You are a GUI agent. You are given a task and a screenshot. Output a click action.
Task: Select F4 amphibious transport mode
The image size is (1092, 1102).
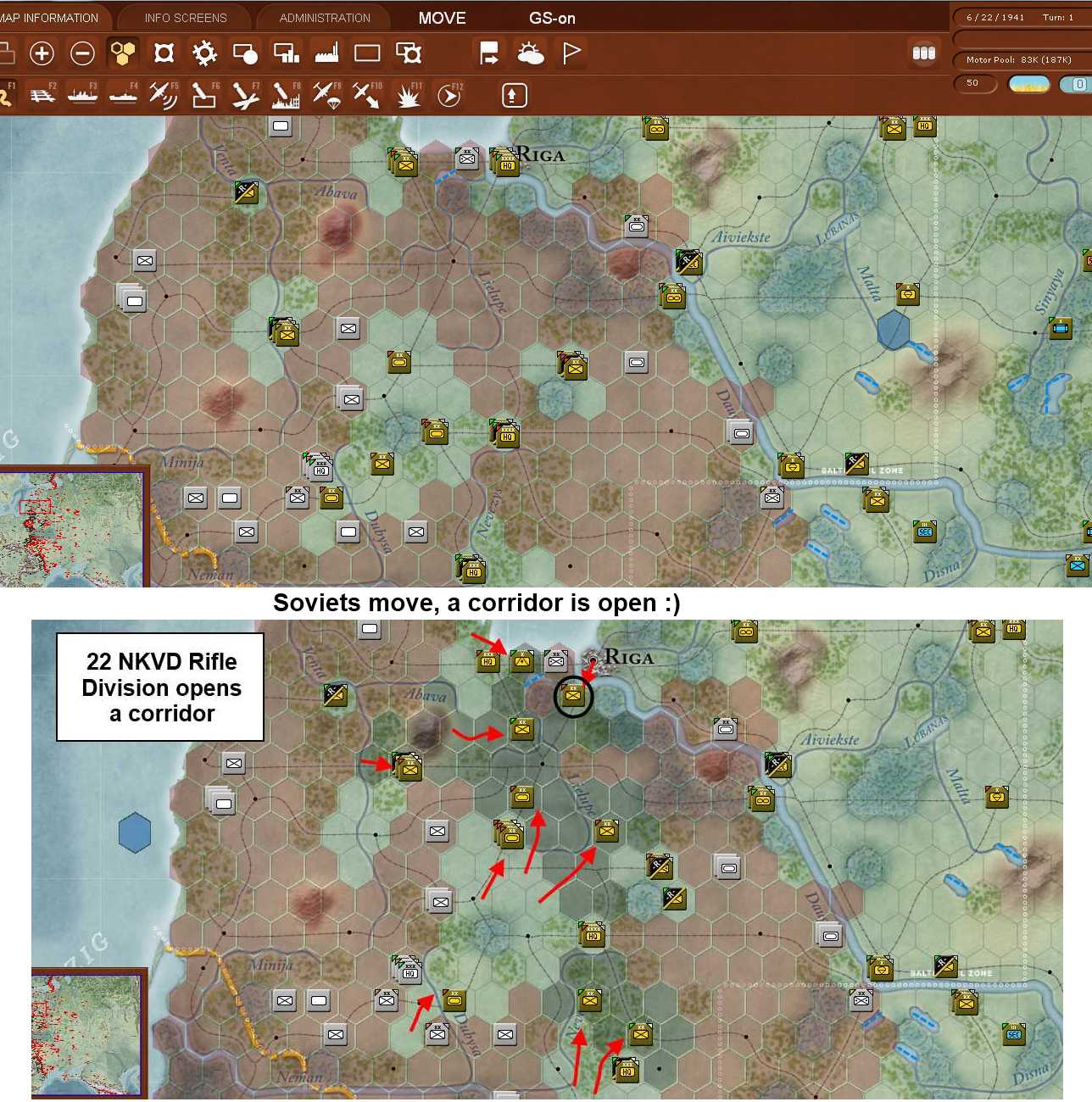pyautogui.click(x=123, y=95)
